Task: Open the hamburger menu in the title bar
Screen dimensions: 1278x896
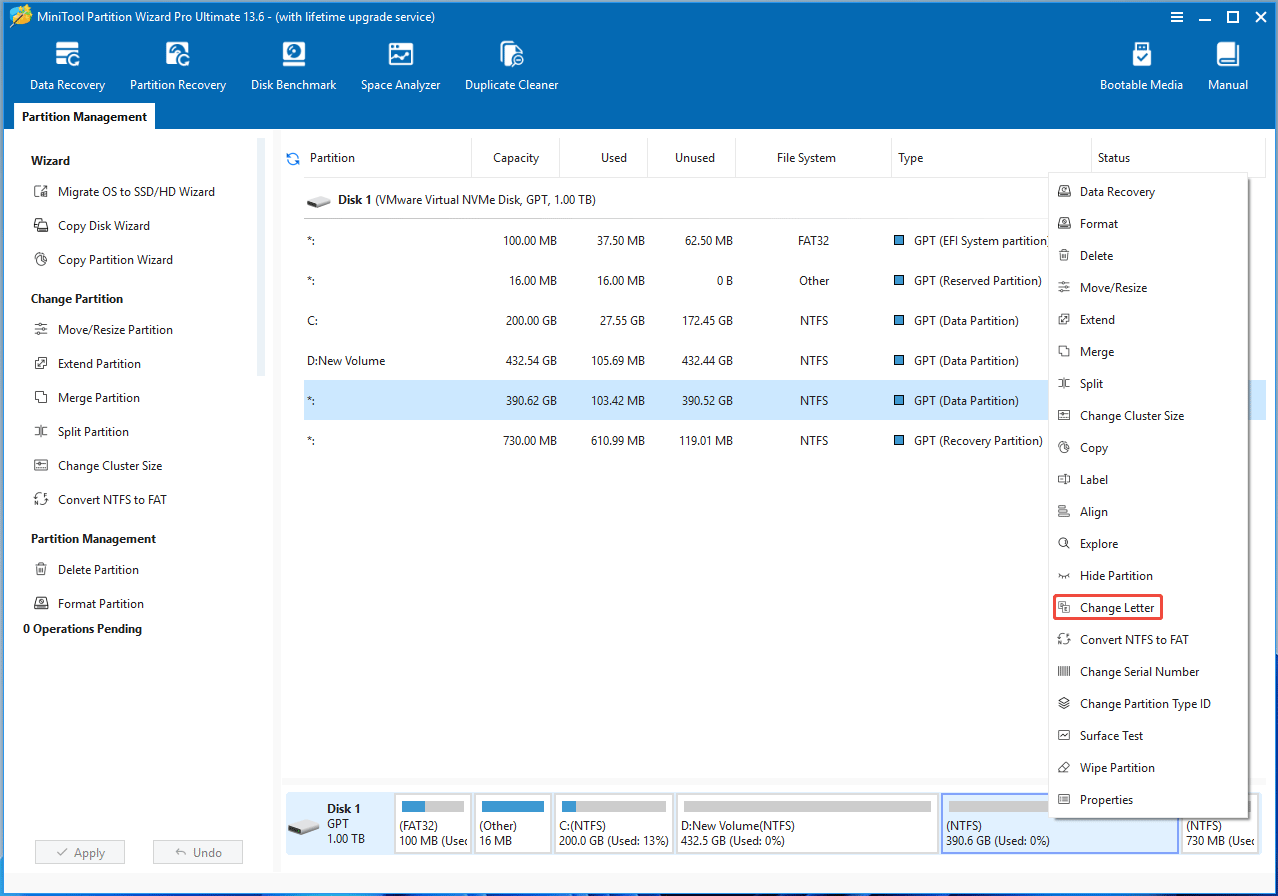Action: coord(1176,17)
